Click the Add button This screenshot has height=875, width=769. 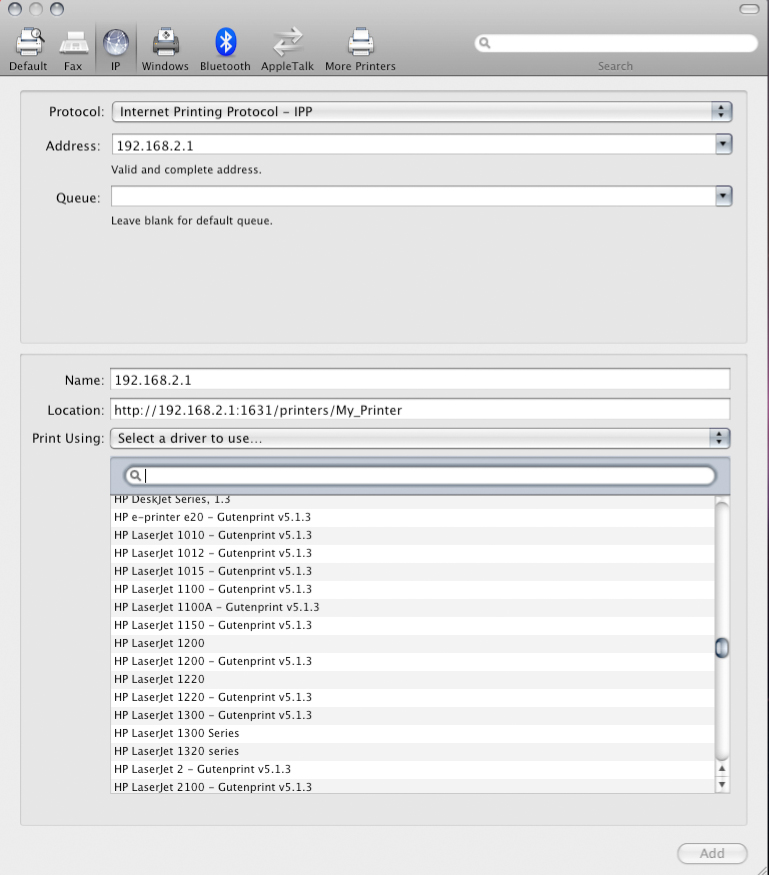point(712,853)
